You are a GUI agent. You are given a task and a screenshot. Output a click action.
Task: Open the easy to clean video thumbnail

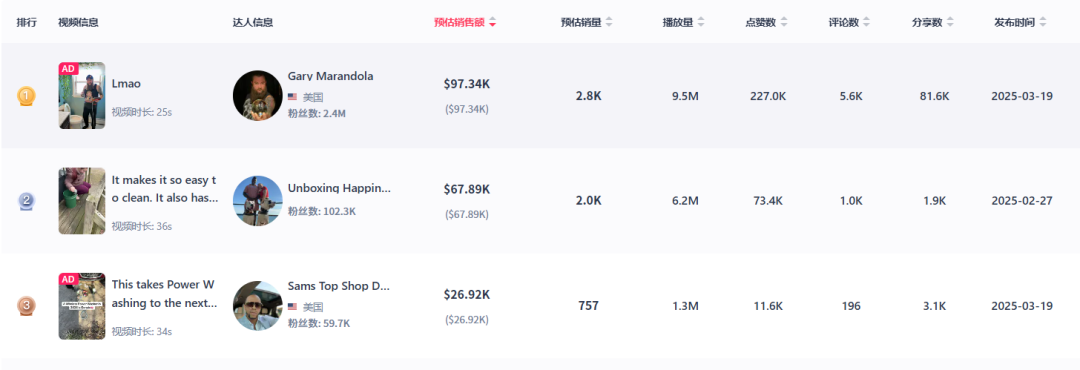click(82, 201)
